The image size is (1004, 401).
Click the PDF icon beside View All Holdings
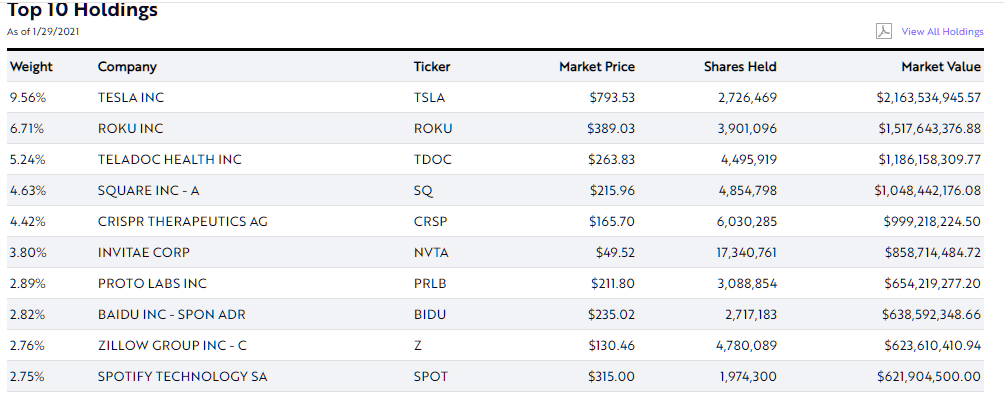(884, 31)
